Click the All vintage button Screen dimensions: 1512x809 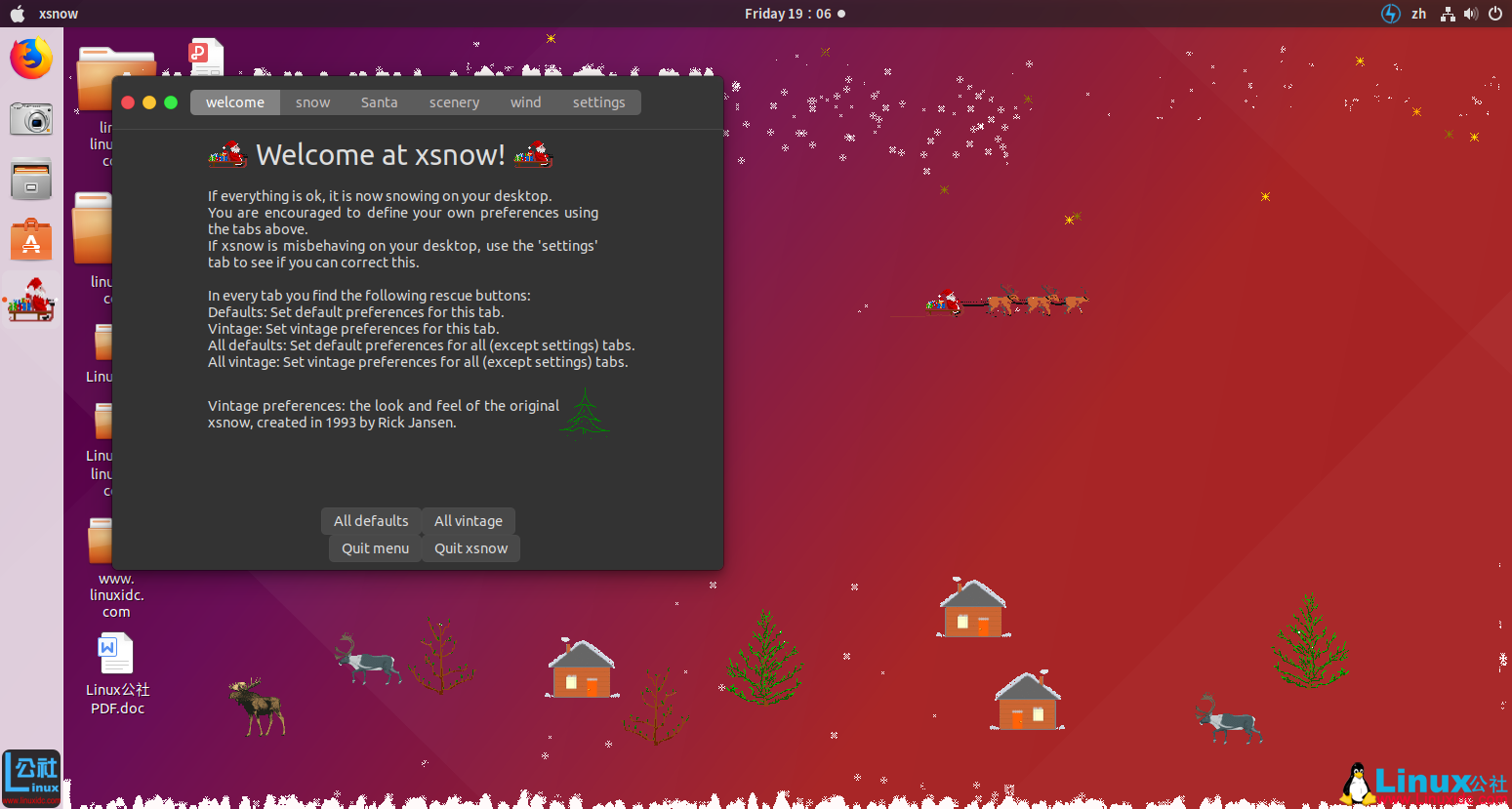(469, 521)
